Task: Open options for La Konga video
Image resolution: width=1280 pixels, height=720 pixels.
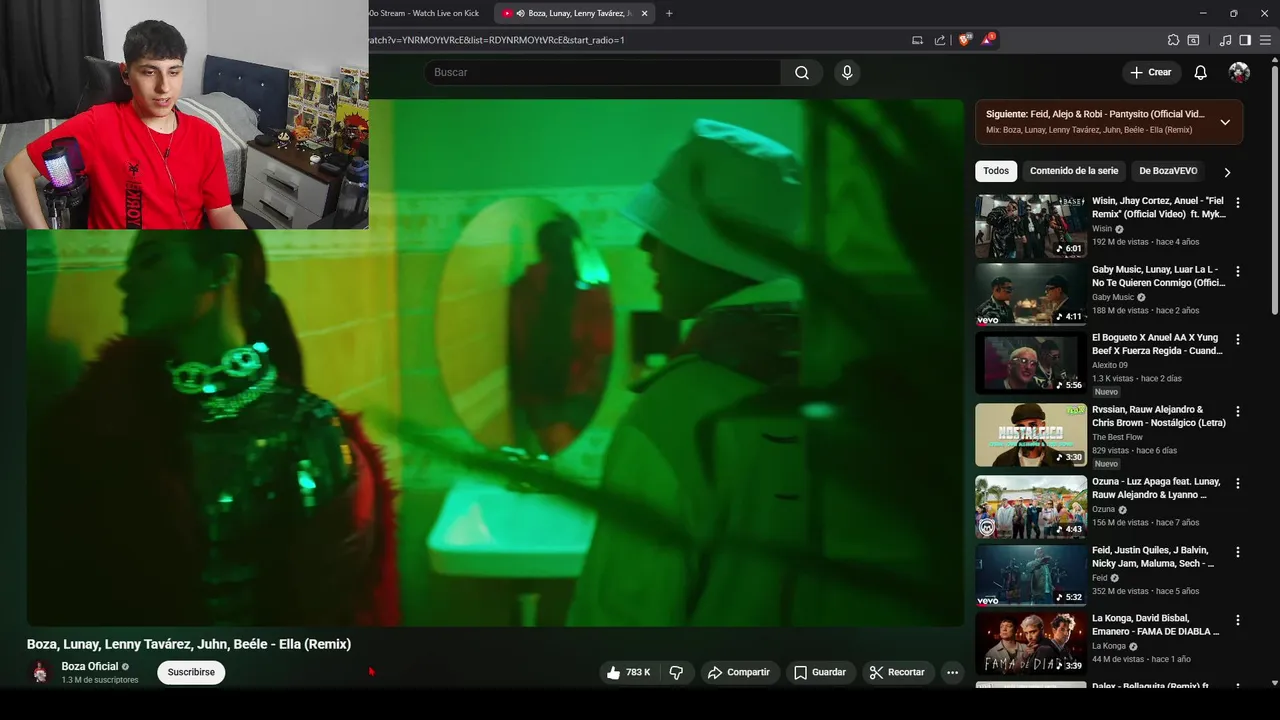Action: (x=1238, y=620)
